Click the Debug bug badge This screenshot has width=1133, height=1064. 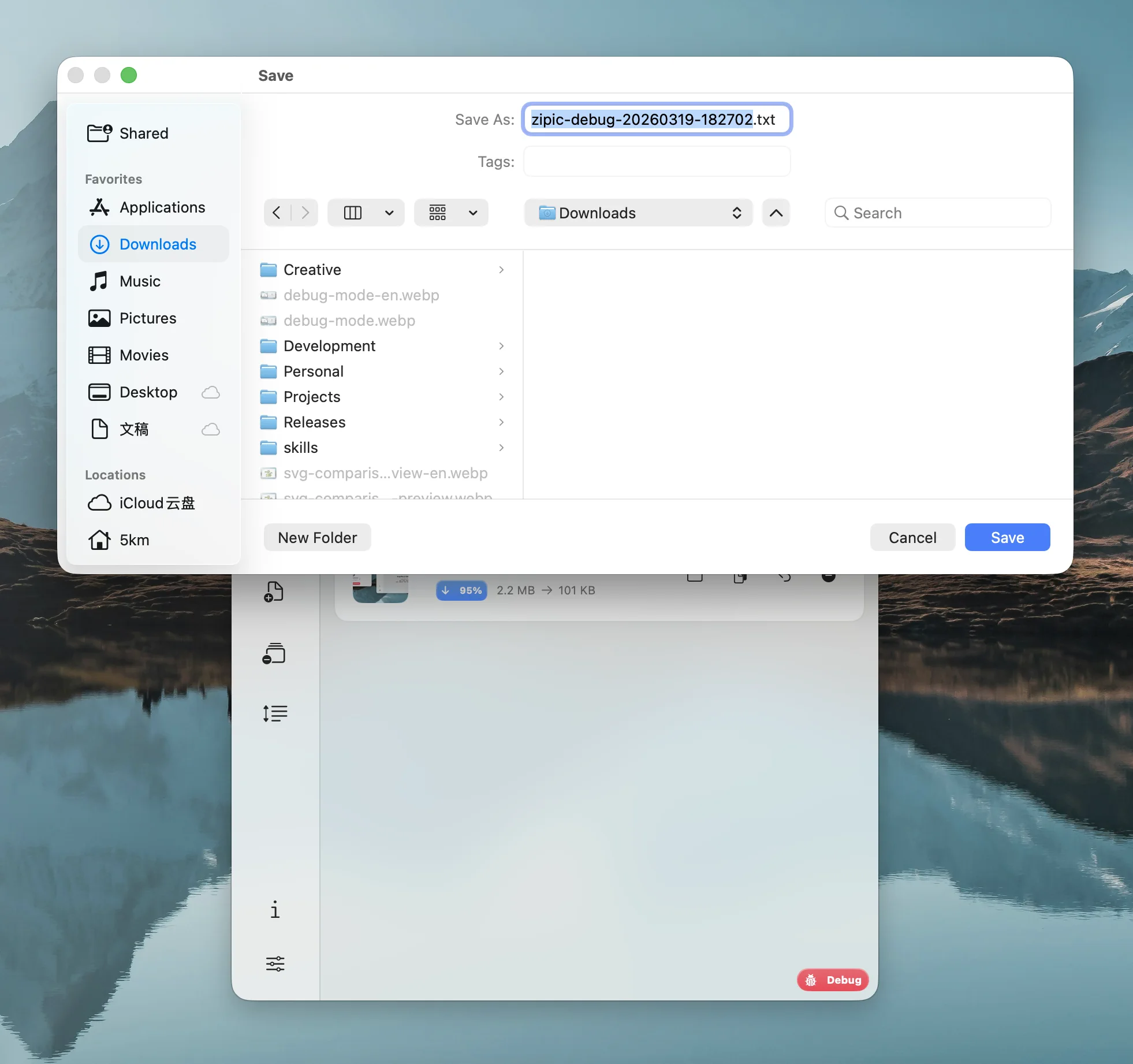coord(833,980)
